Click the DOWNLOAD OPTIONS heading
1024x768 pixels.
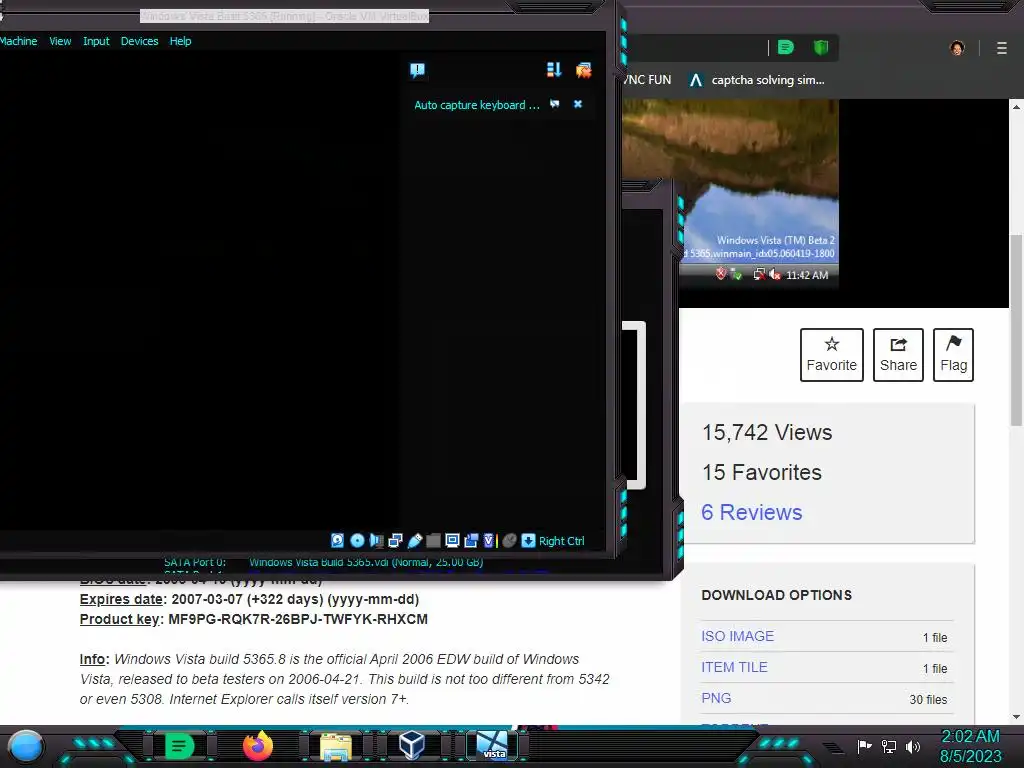pyautogui.click(x=776, y=595)
